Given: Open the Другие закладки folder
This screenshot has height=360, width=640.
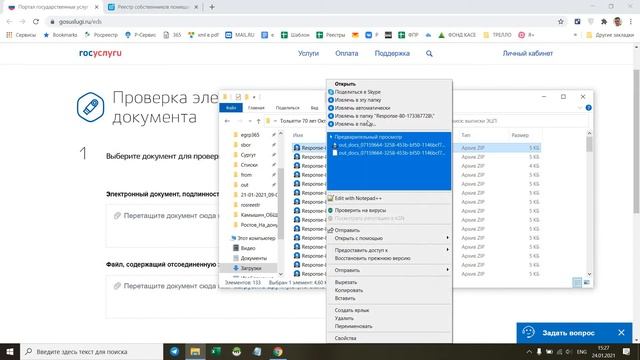Looking at the screenshot, I should [x=610, y=35].
